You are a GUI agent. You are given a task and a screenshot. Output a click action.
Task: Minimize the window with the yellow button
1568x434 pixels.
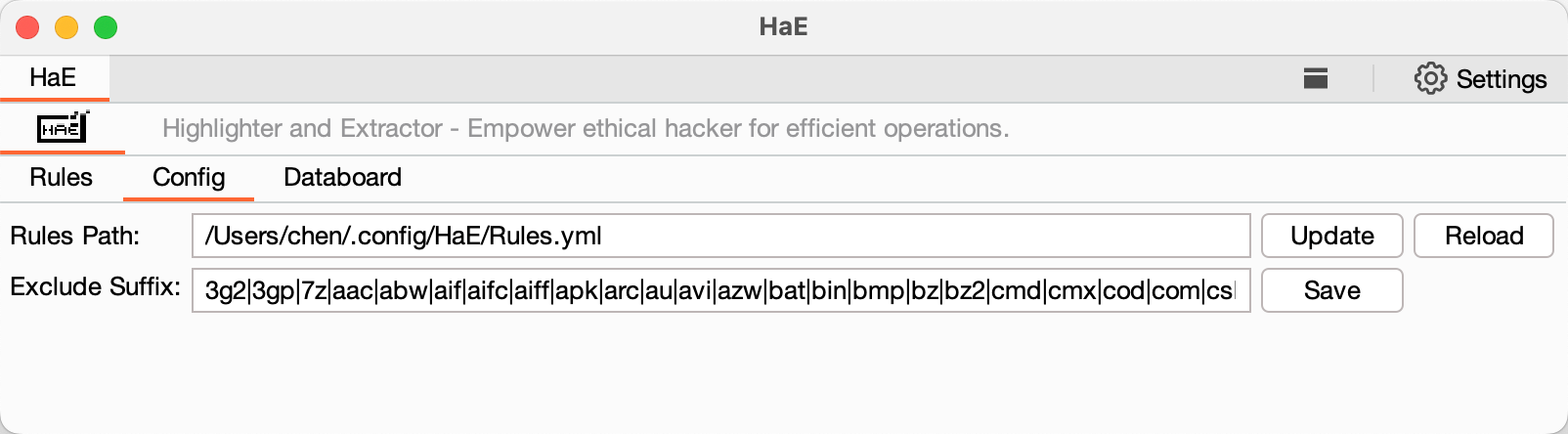[66, 27]
